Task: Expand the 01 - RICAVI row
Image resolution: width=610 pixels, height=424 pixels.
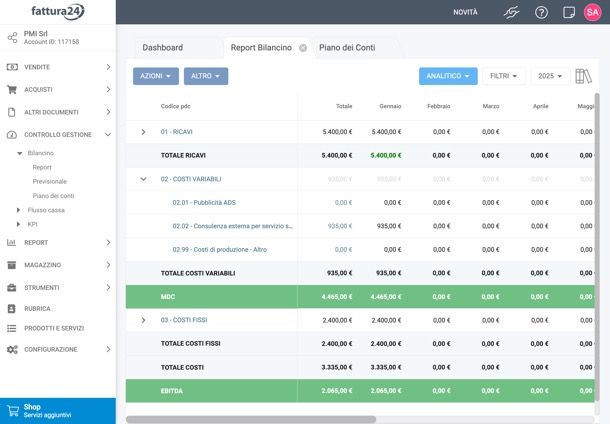Action: (143, 132)
